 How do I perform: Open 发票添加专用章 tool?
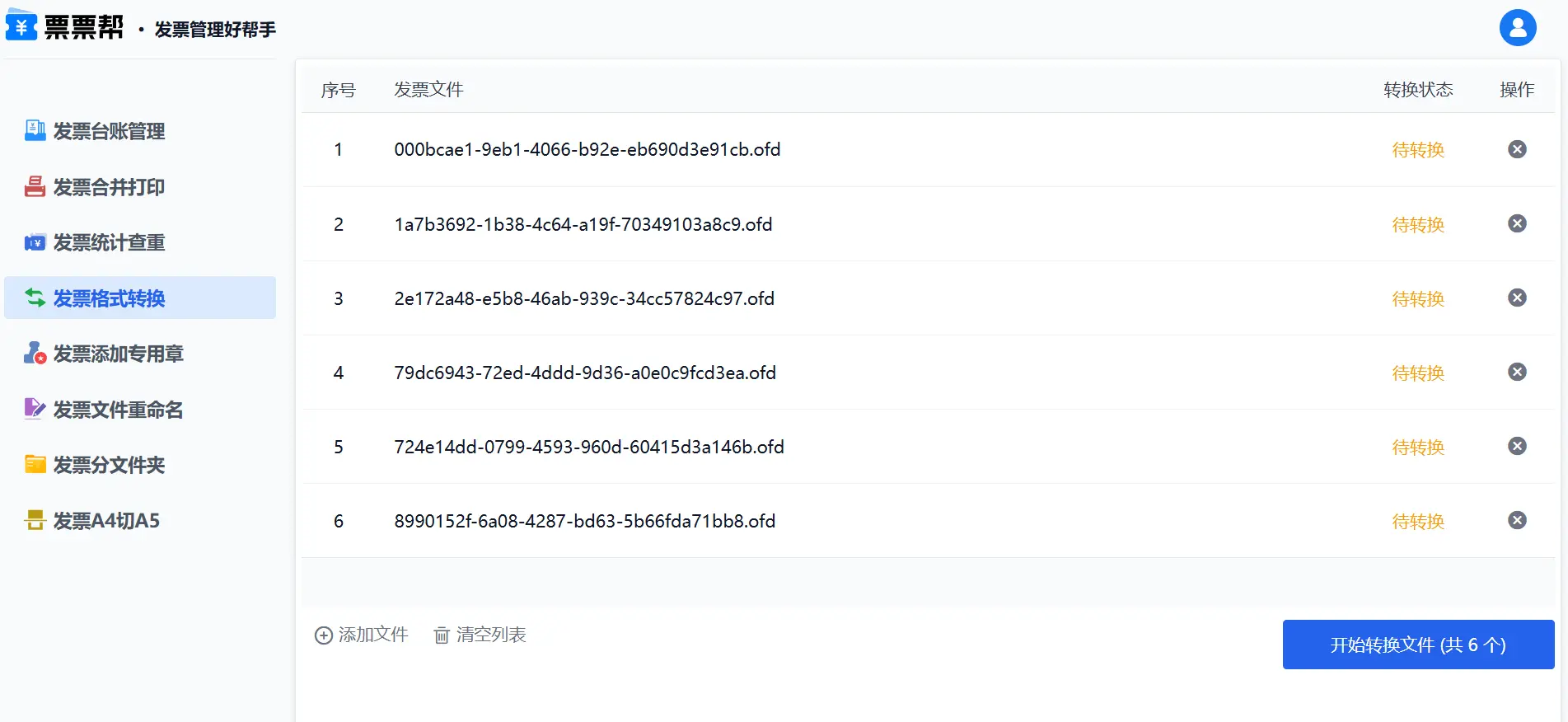click(x=118, y=354)
